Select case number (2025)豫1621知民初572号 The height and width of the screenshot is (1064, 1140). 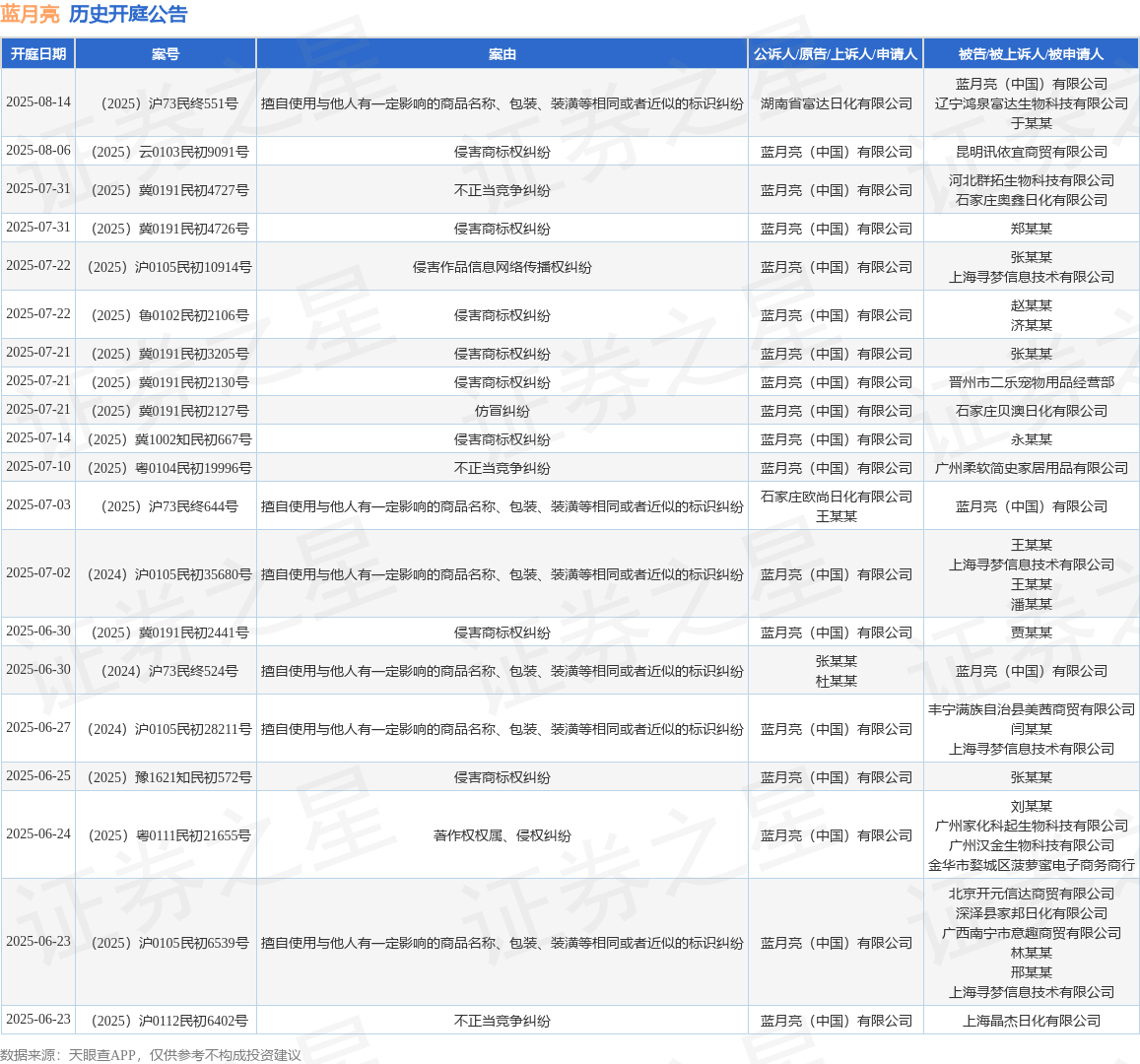pyautogui.click(x=169, y=777)
